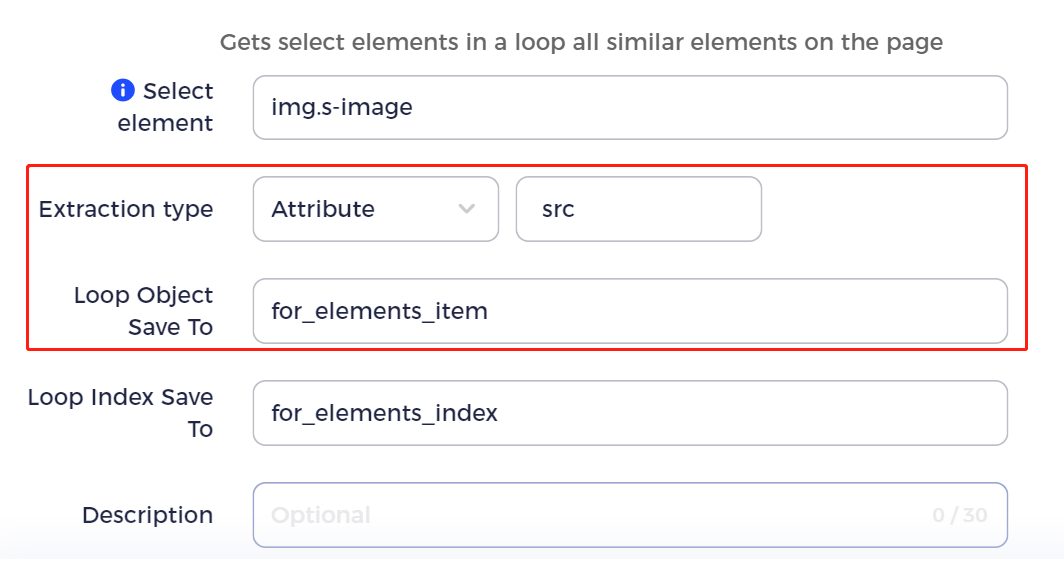Click the 'Extraction type' label
1064x562 pixels.
tap(126, 209)
